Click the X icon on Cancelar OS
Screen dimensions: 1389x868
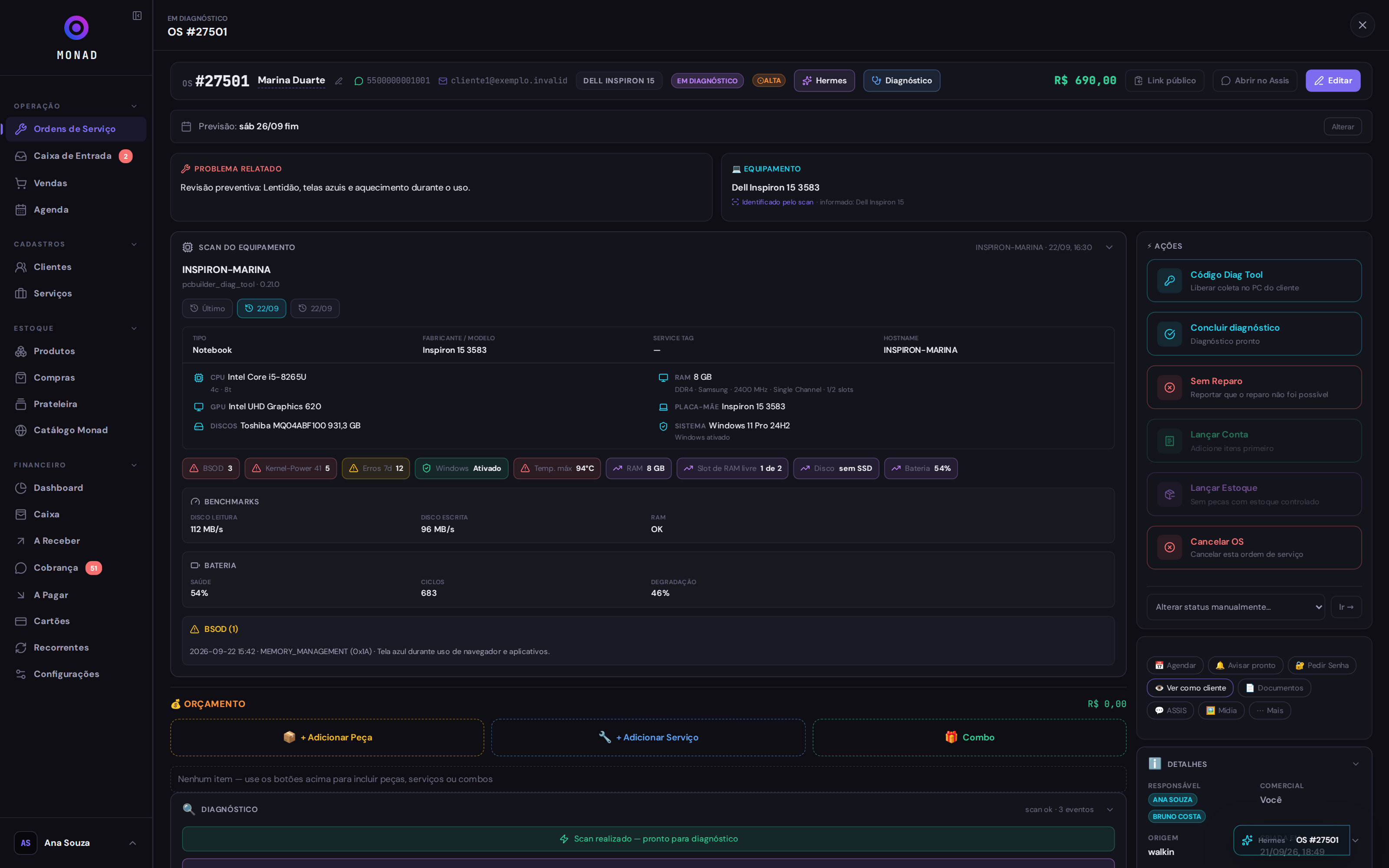click(x=1169, y=548)
